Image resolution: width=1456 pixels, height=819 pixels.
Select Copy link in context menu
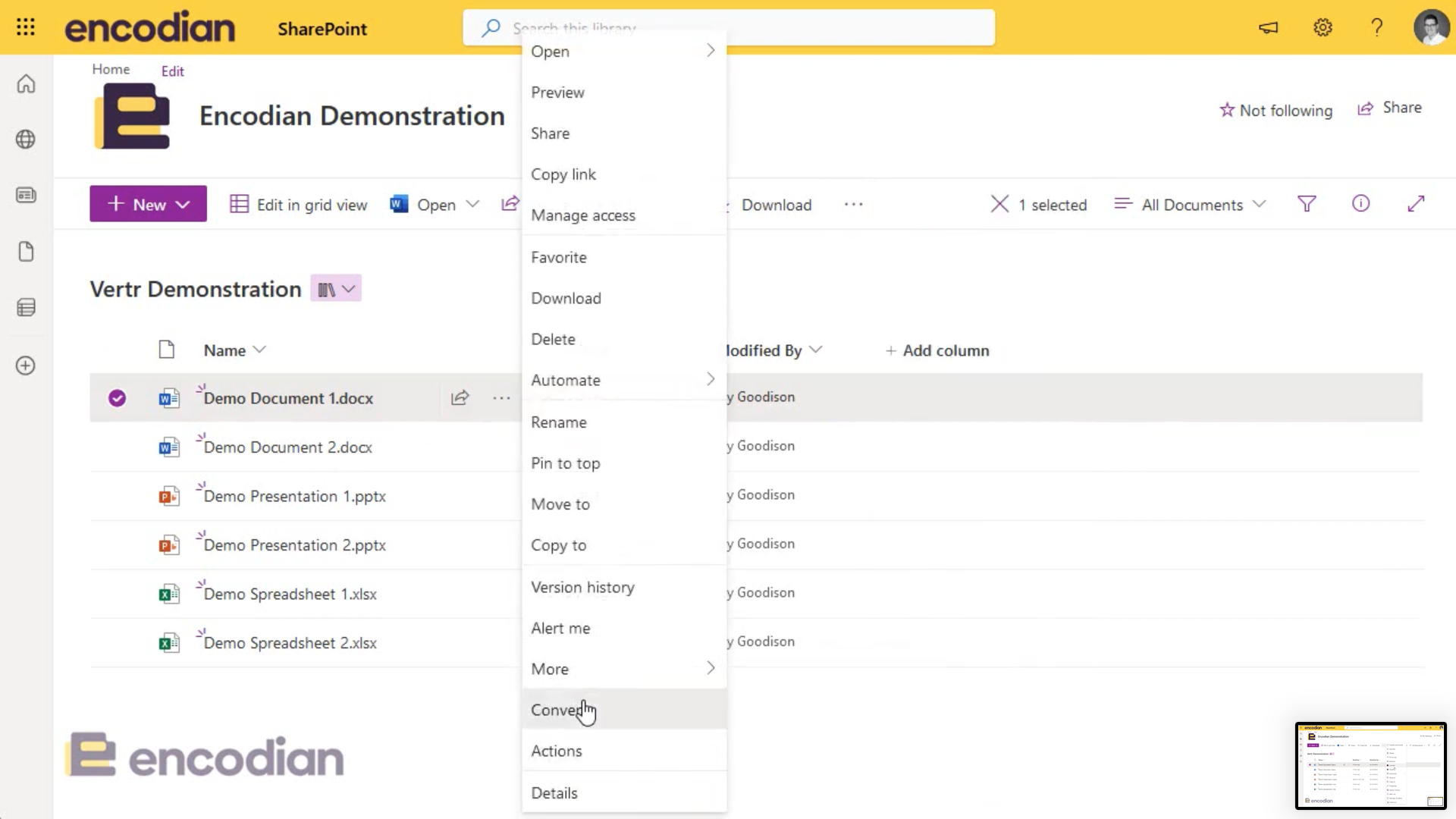pyautogui.click(x=624, y=174)
